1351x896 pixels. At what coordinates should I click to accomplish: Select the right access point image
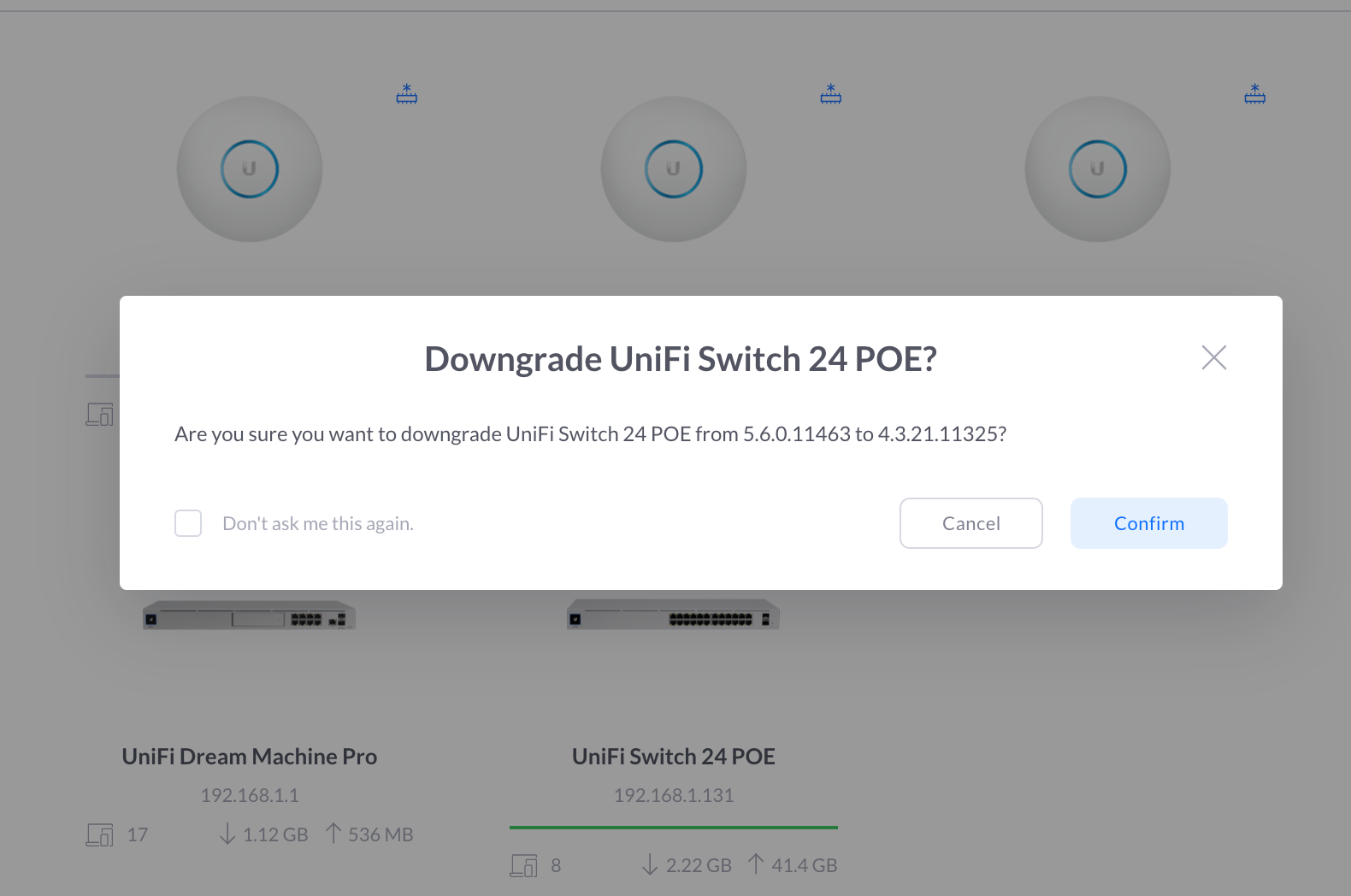[x=1097, y=169]
